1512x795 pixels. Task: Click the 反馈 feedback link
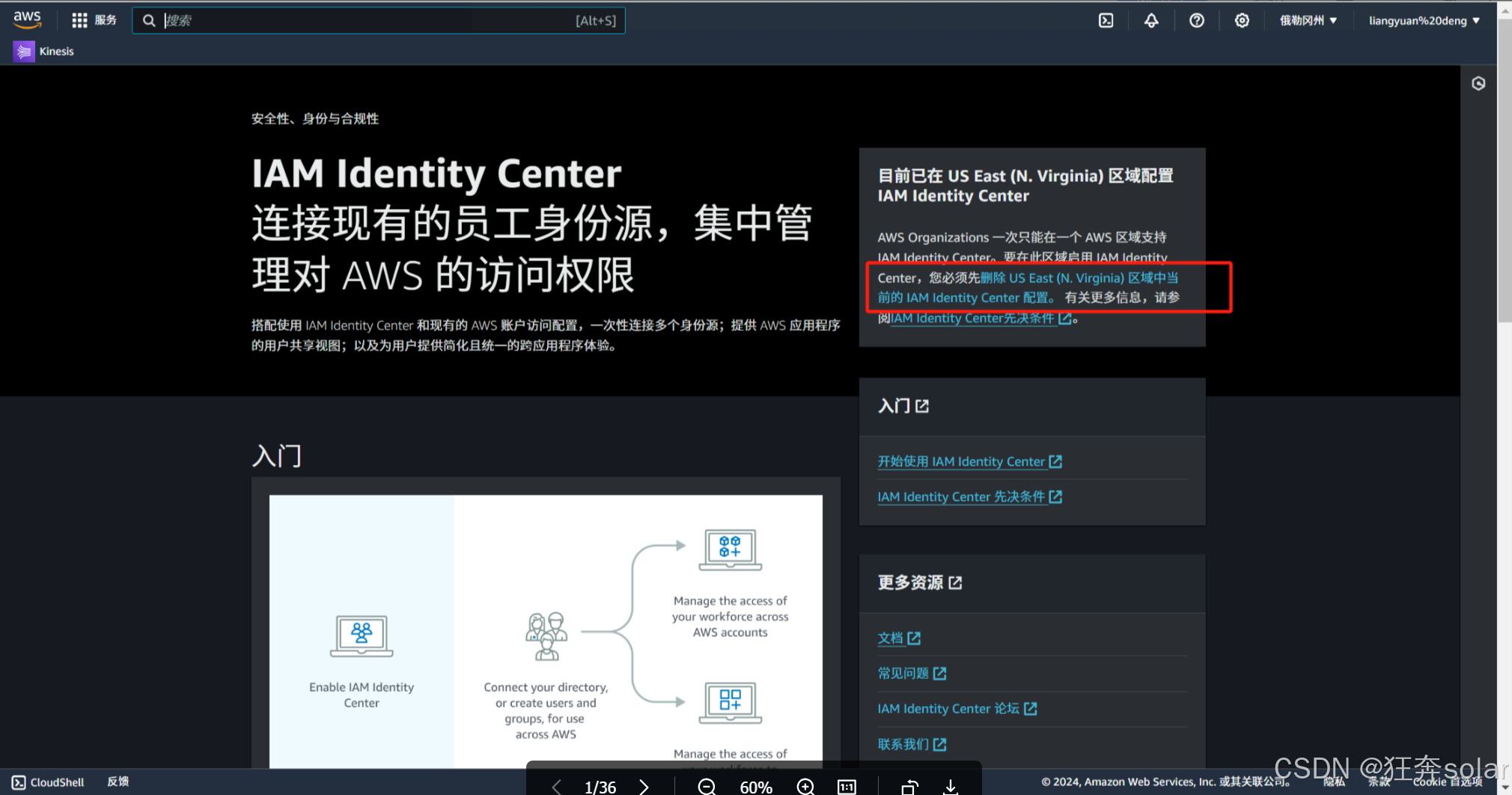(x=118, y=782)
